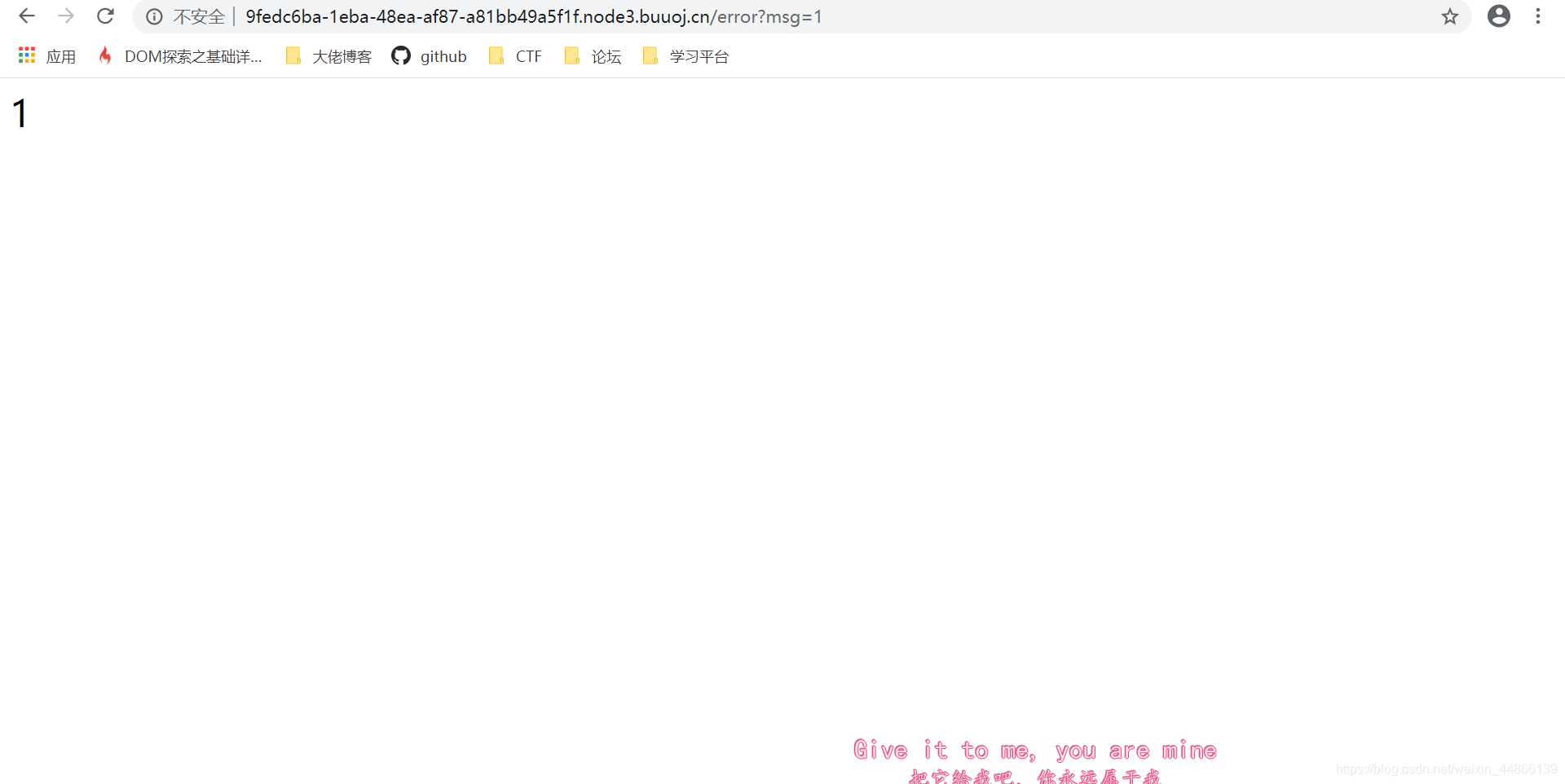Open the 应用 apps shortcut
This screenshot has width=1565, height=784.
[x=47, y=56]
